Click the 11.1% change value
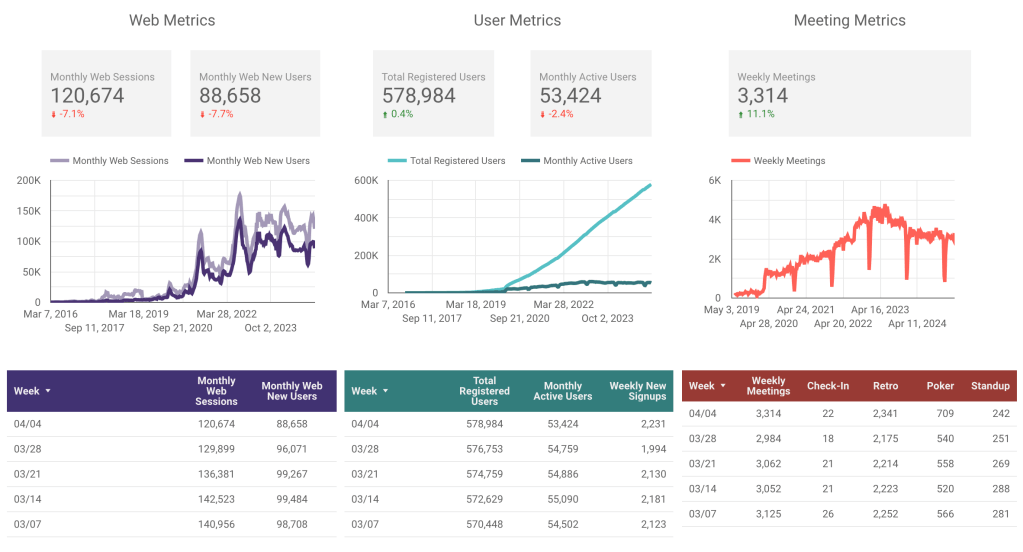The image size is (1023, 552). (x=761, y=114)
